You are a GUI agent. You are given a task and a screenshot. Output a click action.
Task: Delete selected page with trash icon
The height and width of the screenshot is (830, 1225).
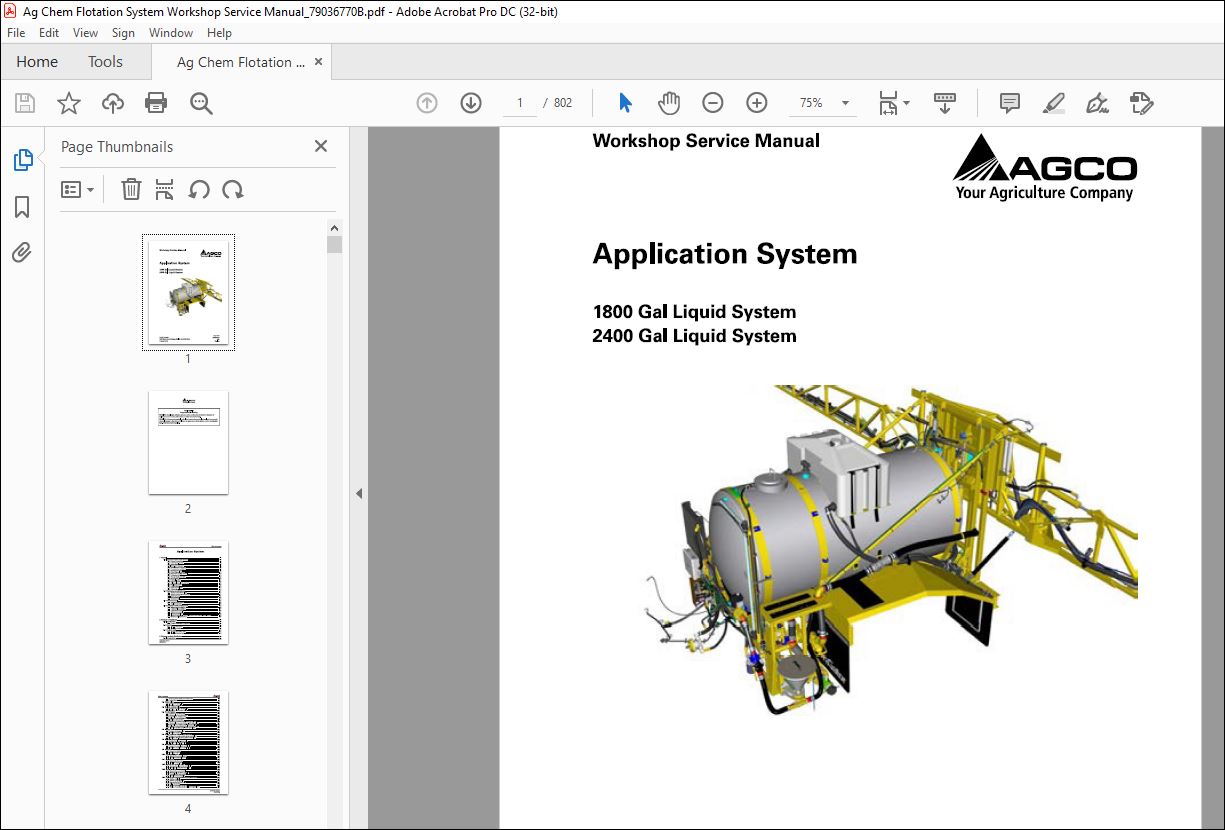(x=131, y=189)
